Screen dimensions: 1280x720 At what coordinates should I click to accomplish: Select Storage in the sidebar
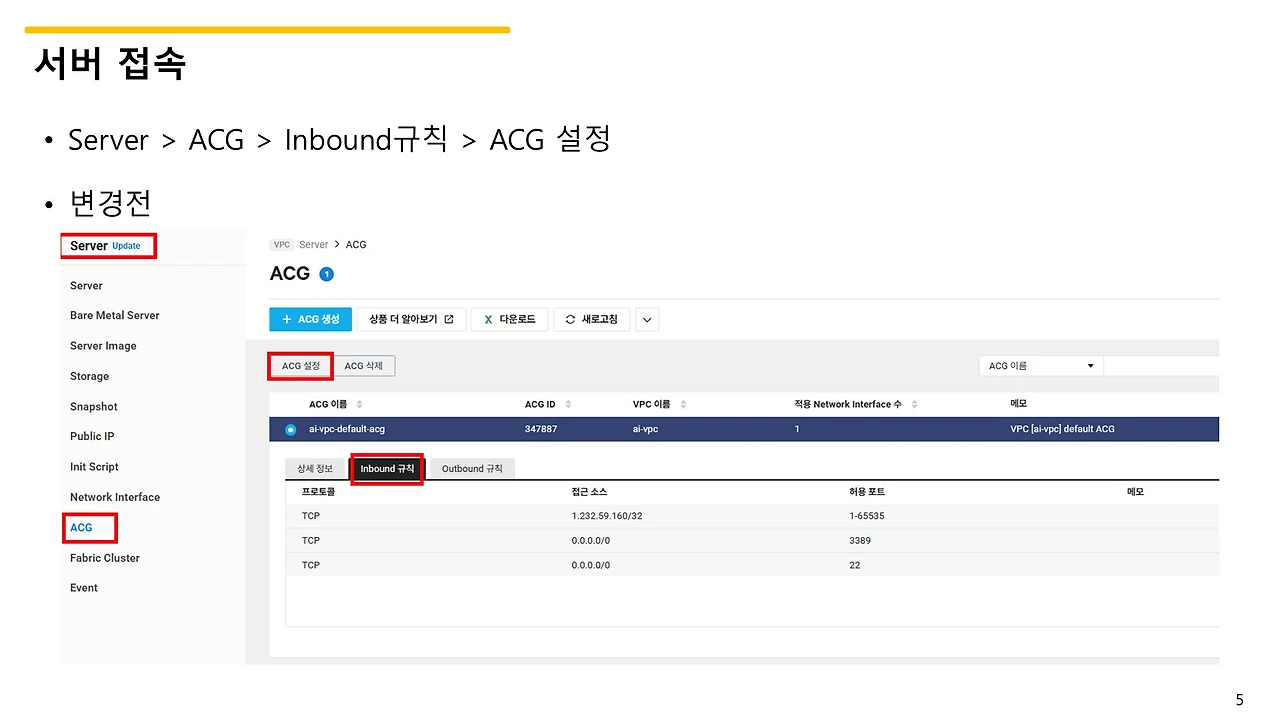[89, 376]
